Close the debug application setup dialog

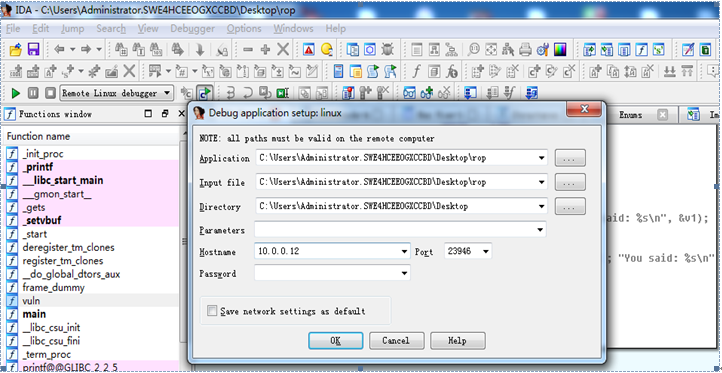[x=584, y=109]
